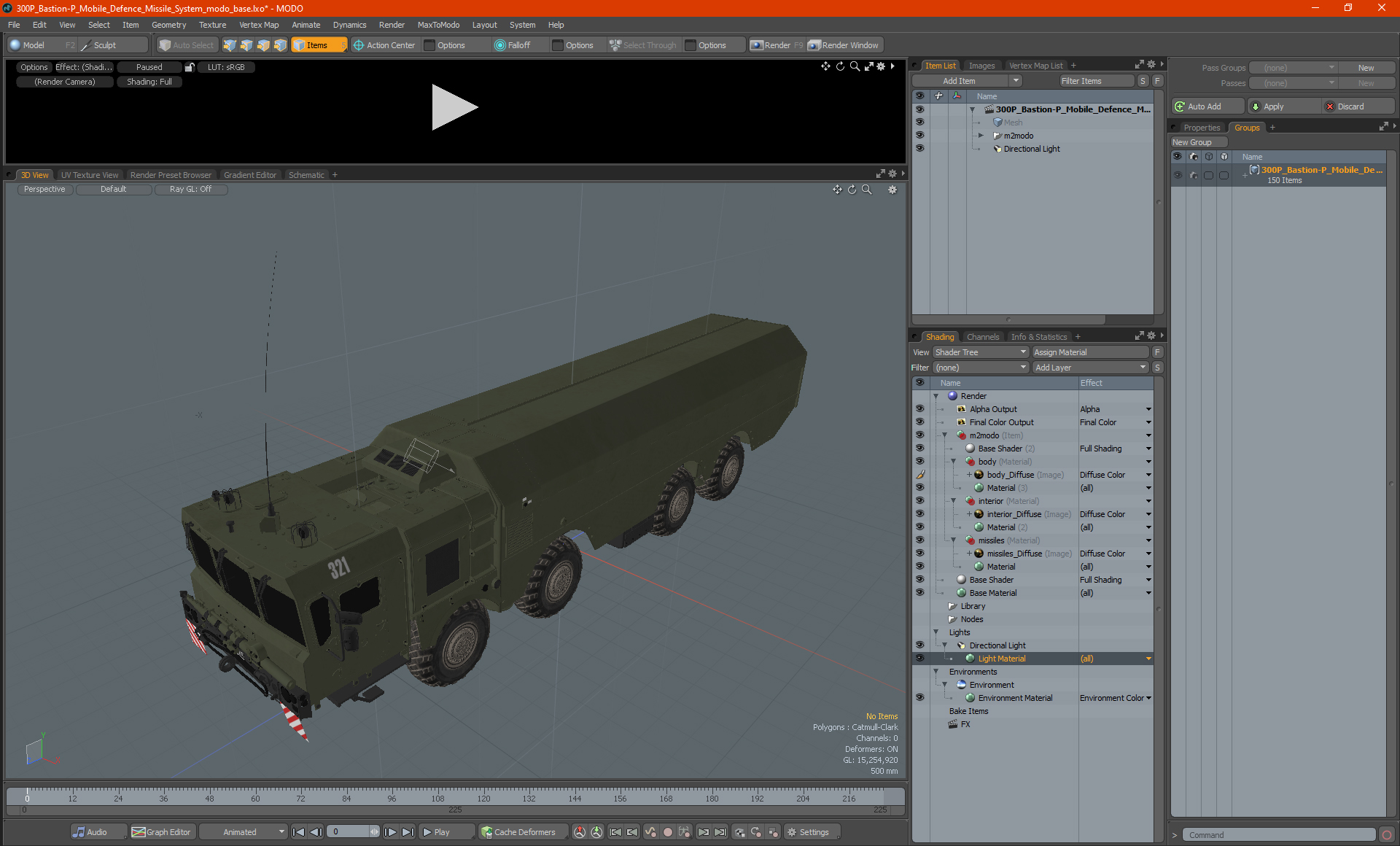
Task: Click the Sculpt mode icon
Action: pyautogui.click(x=86, y=45)
